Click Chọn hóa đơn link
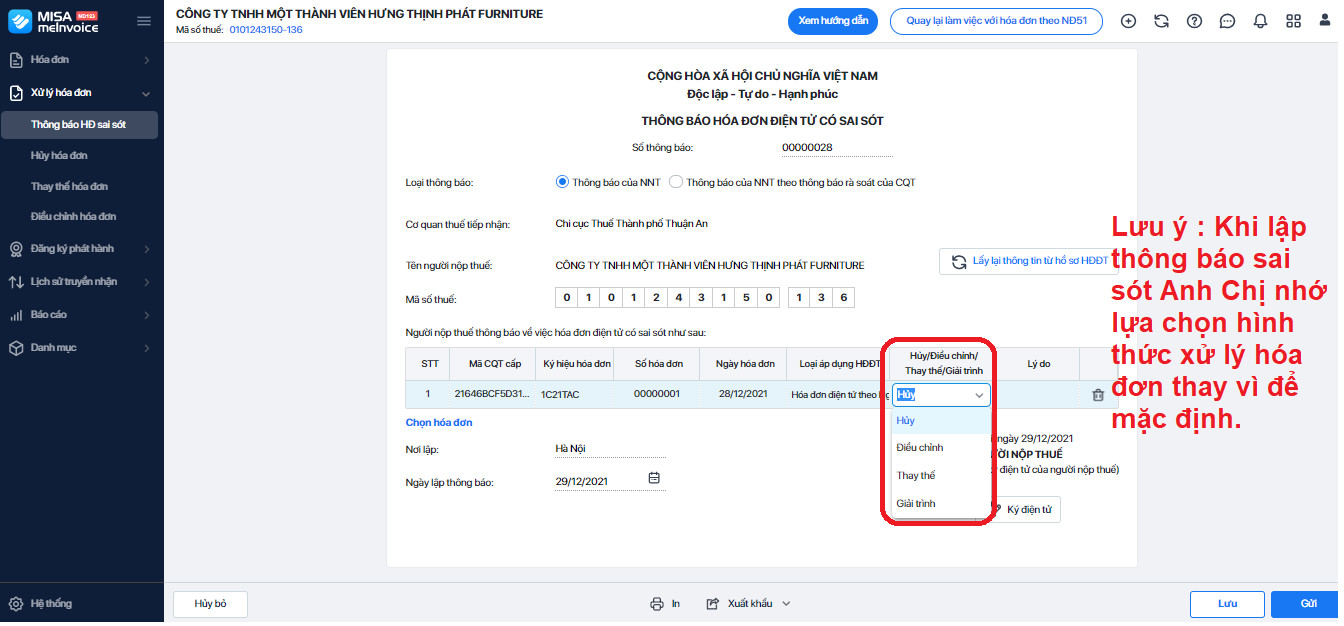The height and width of the screenshot is (626, 1344). coord(440,424)
